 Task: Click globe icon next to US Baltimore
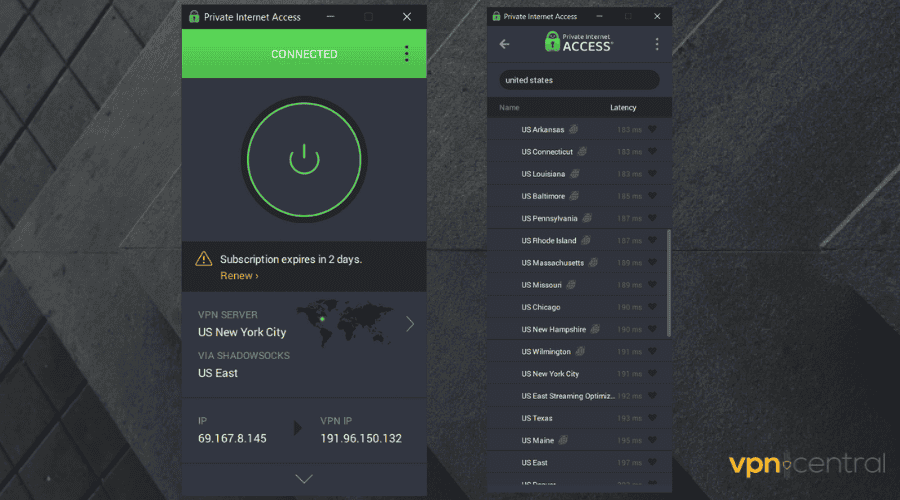pos(574,196)
